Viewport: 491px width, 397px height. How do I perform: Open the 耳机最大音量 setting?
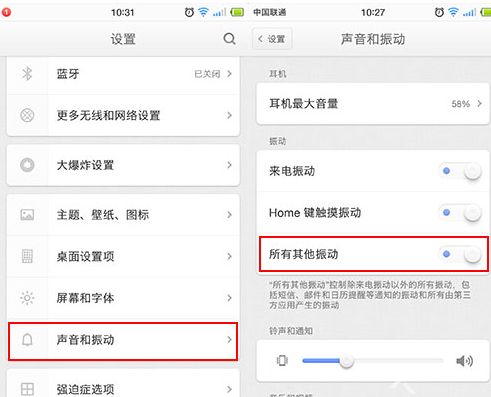click(x=373, y=104)
